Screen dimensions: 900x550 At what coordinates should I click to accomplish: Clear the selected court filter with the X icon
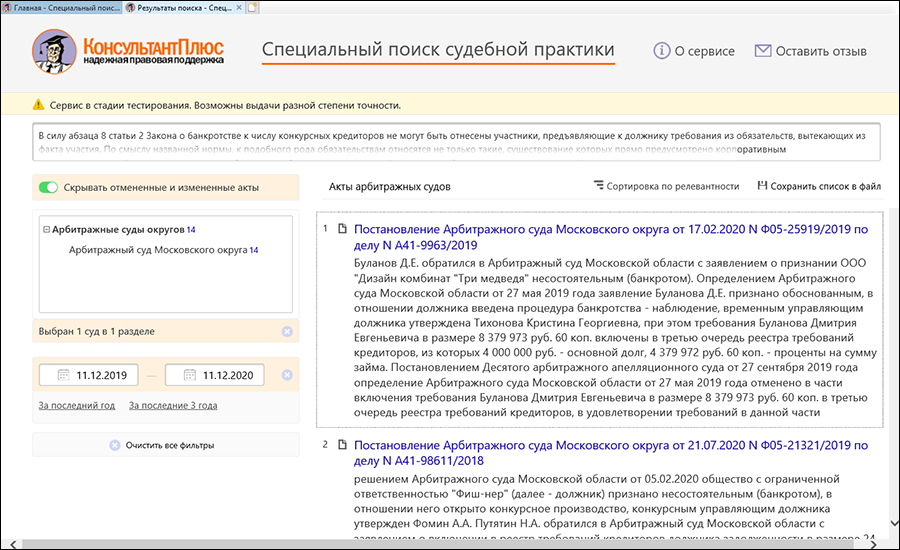(287, 331)
